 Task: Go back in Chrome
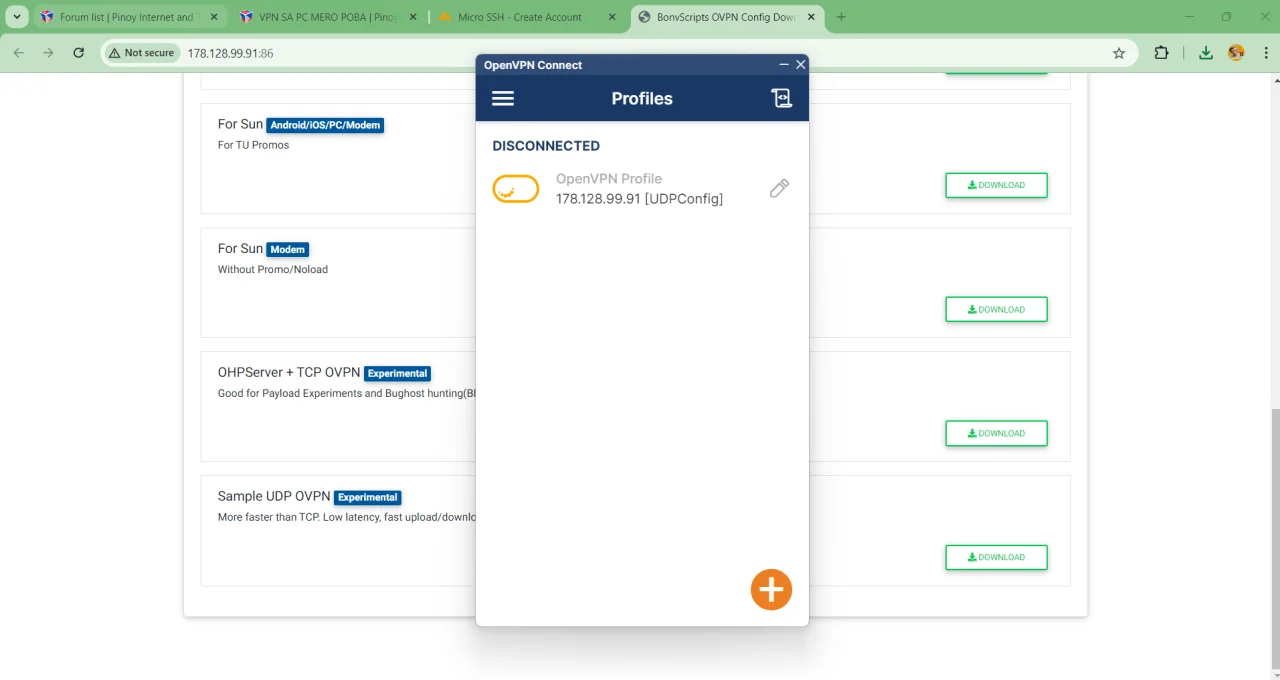pyautogui.click(x=18, y=53)
